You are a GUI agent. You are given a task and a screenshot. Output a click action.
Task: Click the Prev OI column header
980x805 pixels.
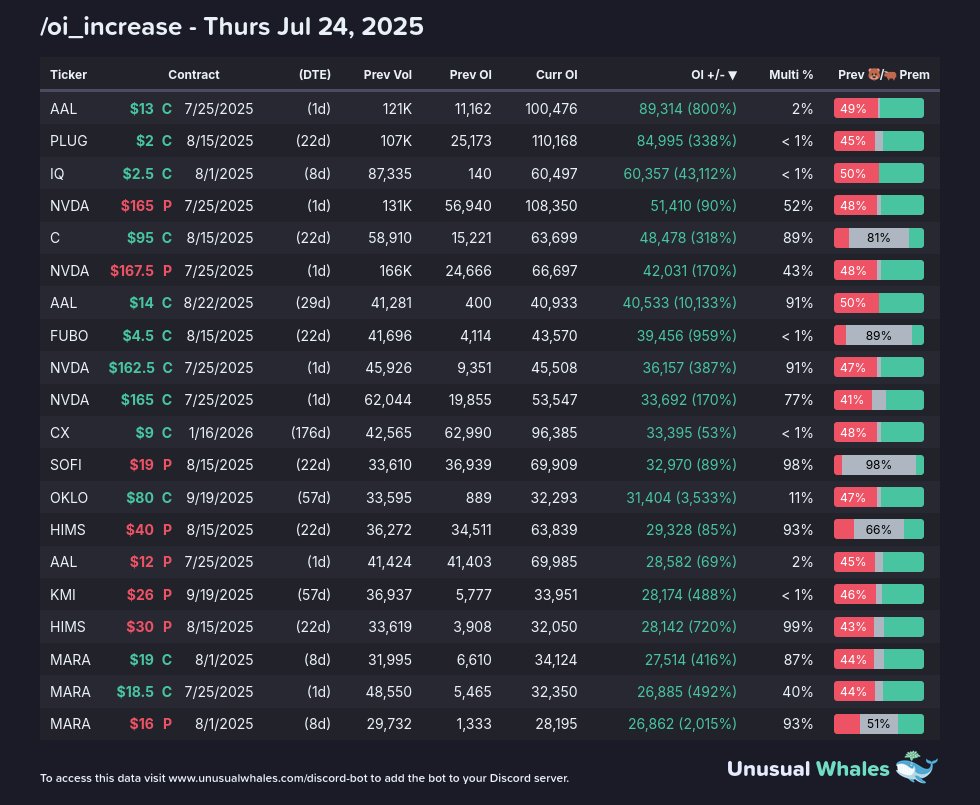[471, 75]
